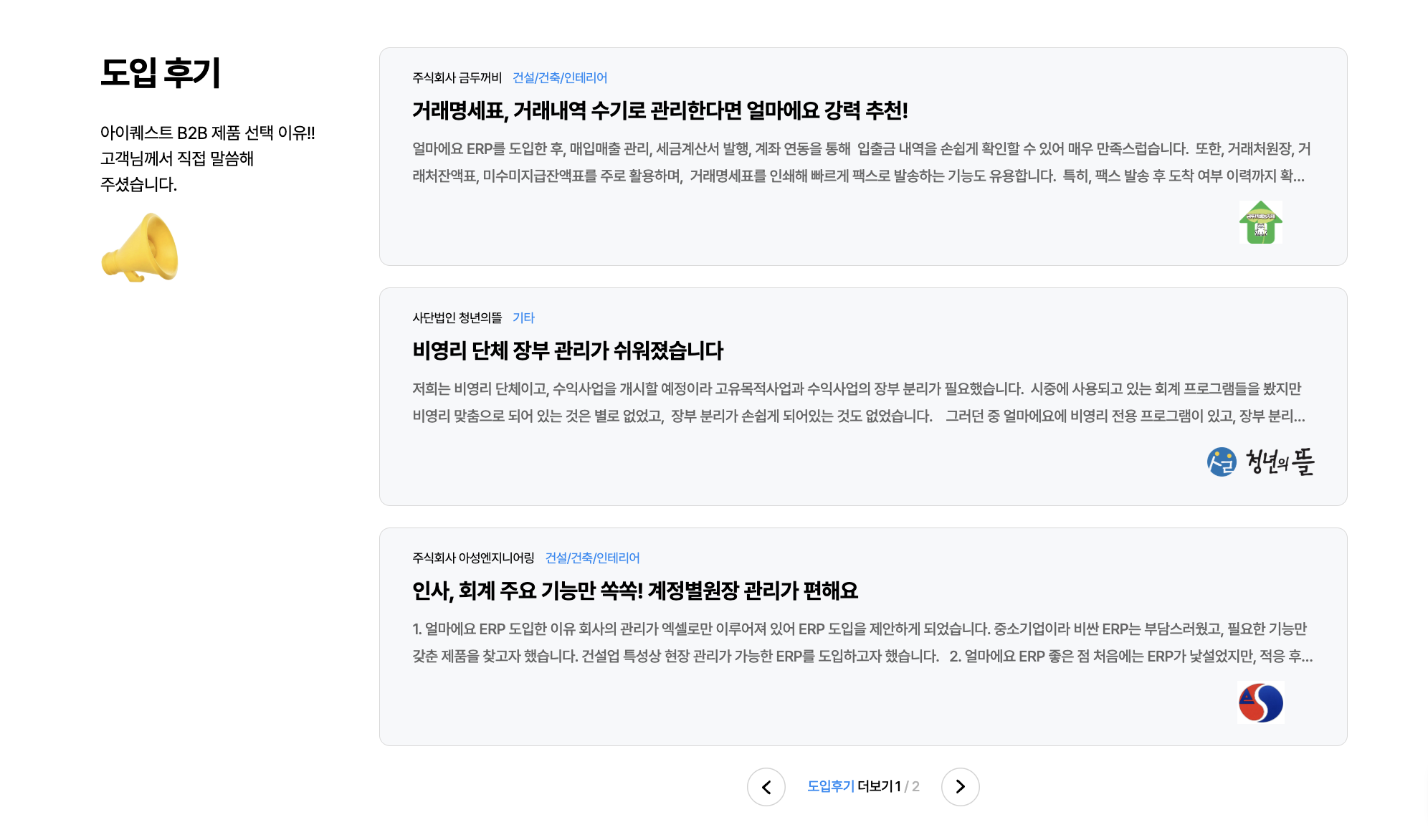
Task: Click the 건설/건축/인테리어 category on first review
Action: point(560,77)
